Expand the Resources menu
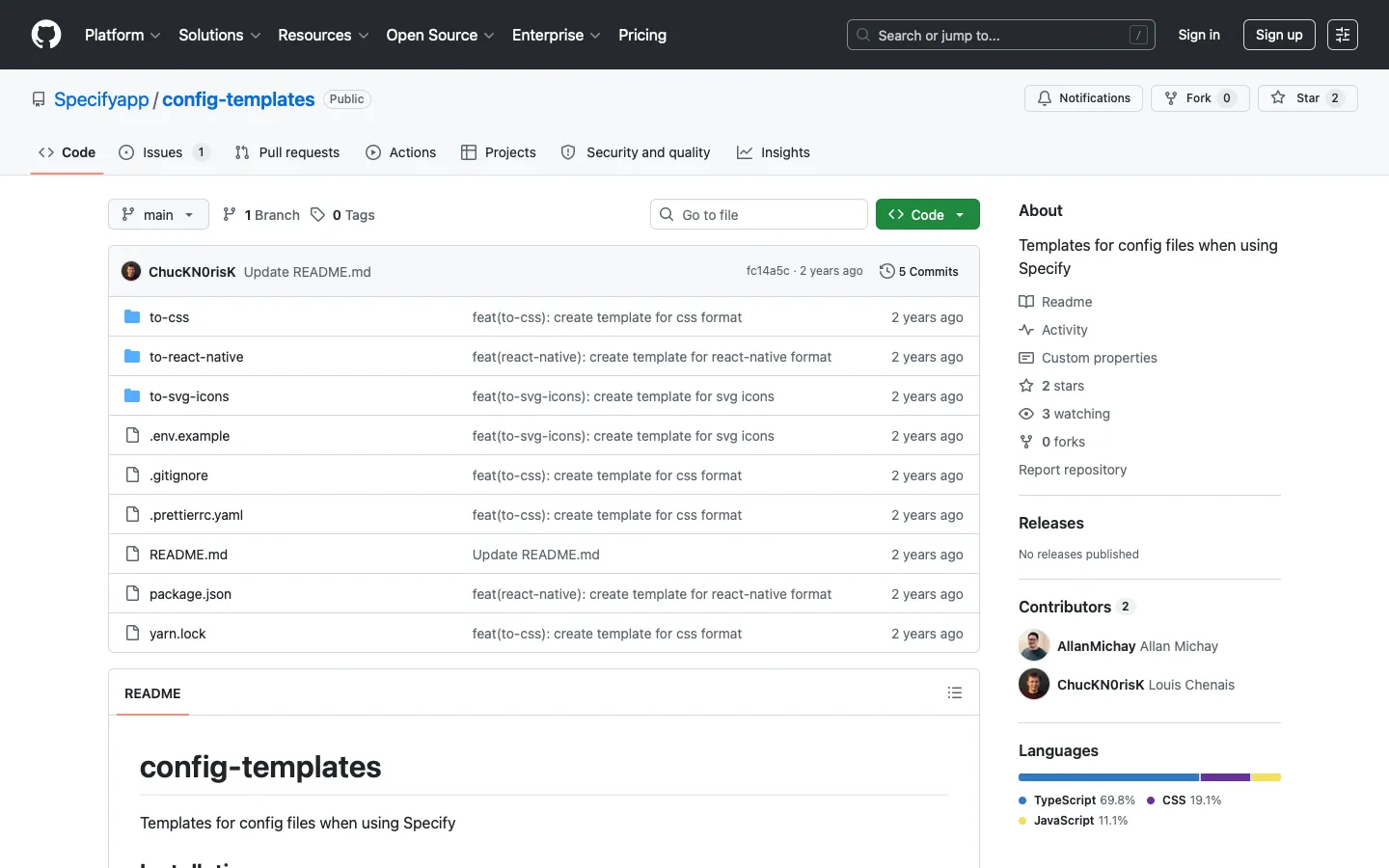This screenshot has width=1389, height=868. (323, 35)
